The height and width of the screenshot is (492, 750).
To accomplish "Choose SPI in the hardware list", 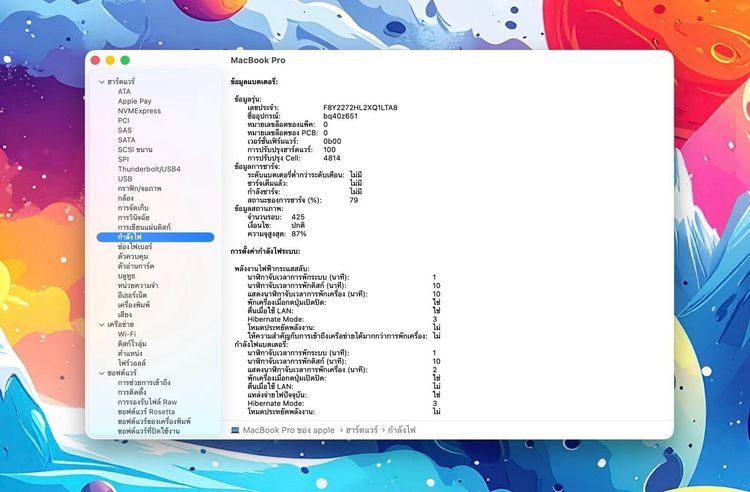I will (x=123, y=159).
